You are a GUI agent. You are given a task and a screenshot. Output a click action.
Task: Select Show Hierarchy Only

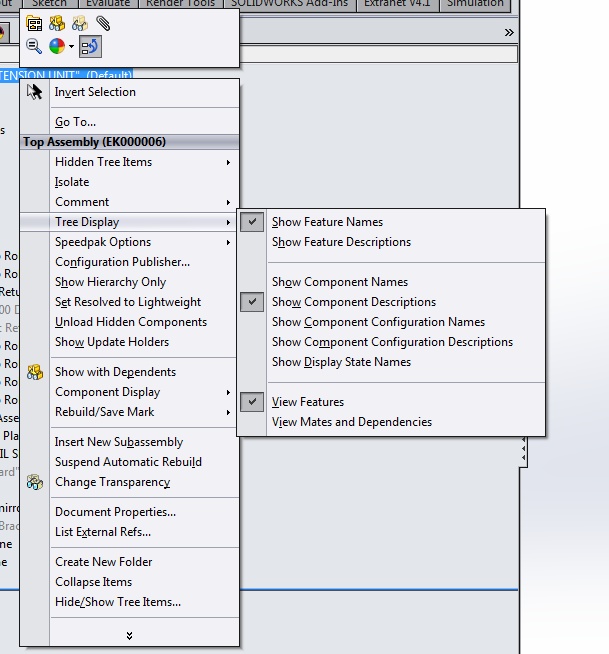click(130, 282)
